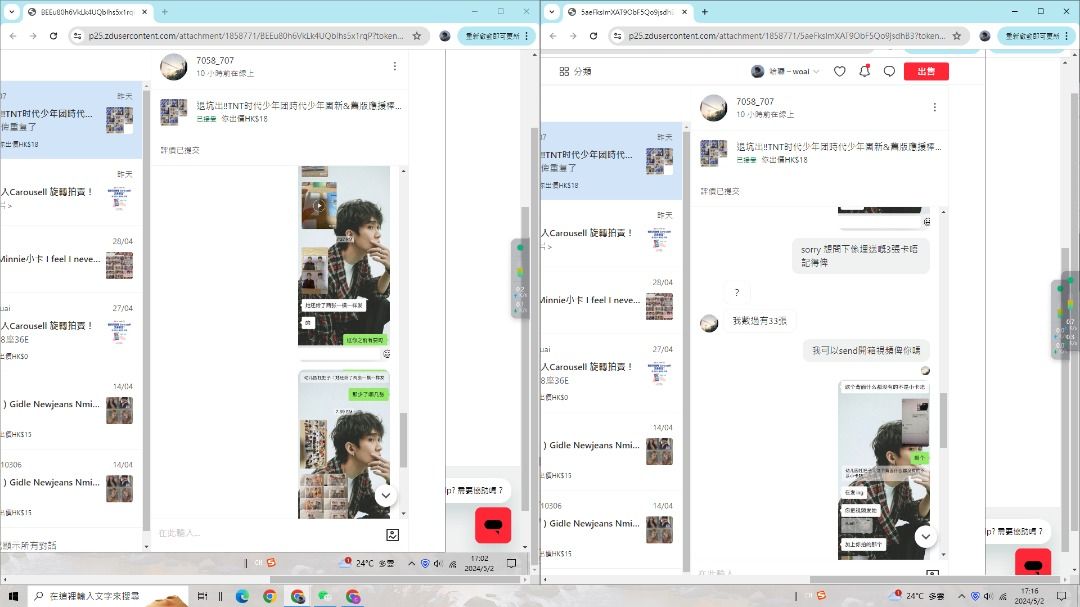
Task: Open the chat bubble icon in Carousell header
Action: 889,71
